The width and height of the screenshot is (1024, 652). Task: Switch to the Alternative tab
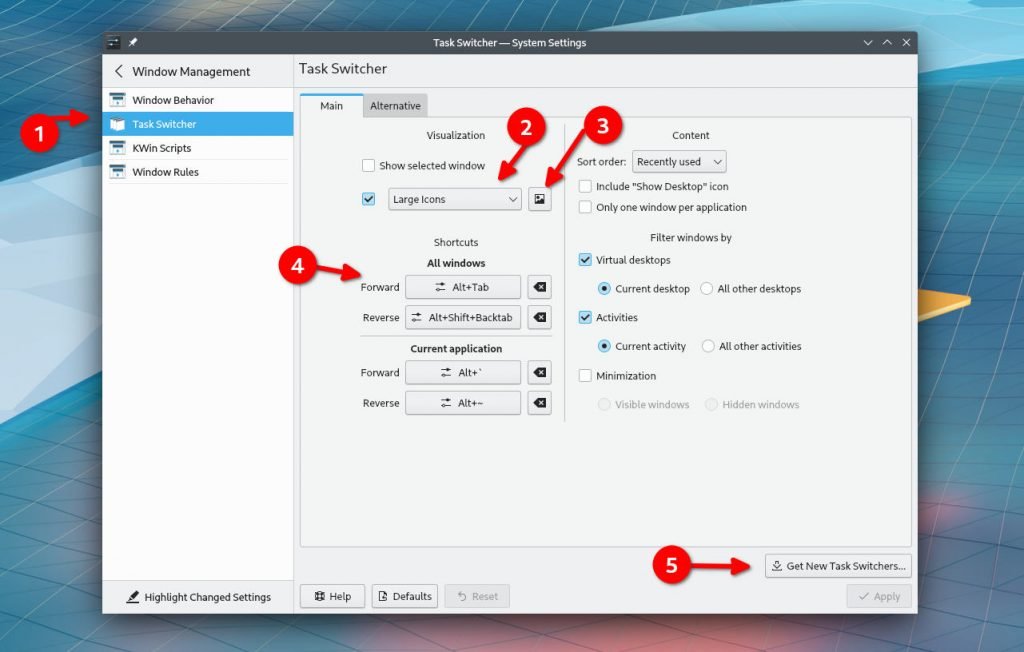[395, 103]
